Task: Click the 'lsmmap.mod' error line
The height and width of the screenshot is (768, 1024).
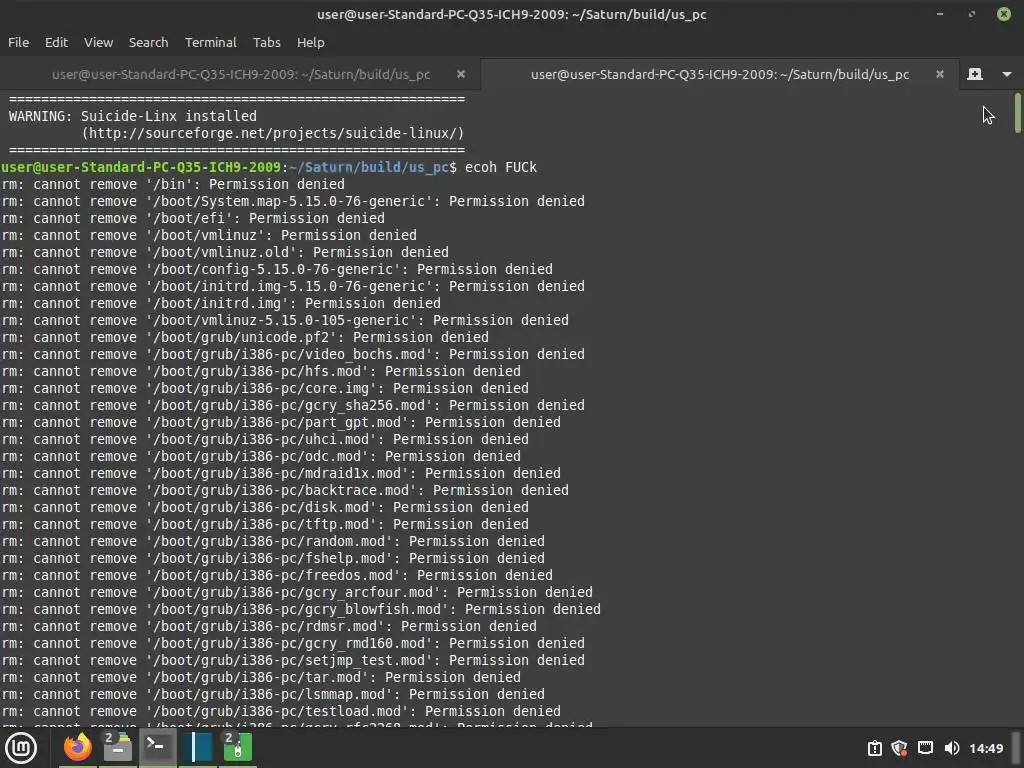Action: (x=273, y=694)
